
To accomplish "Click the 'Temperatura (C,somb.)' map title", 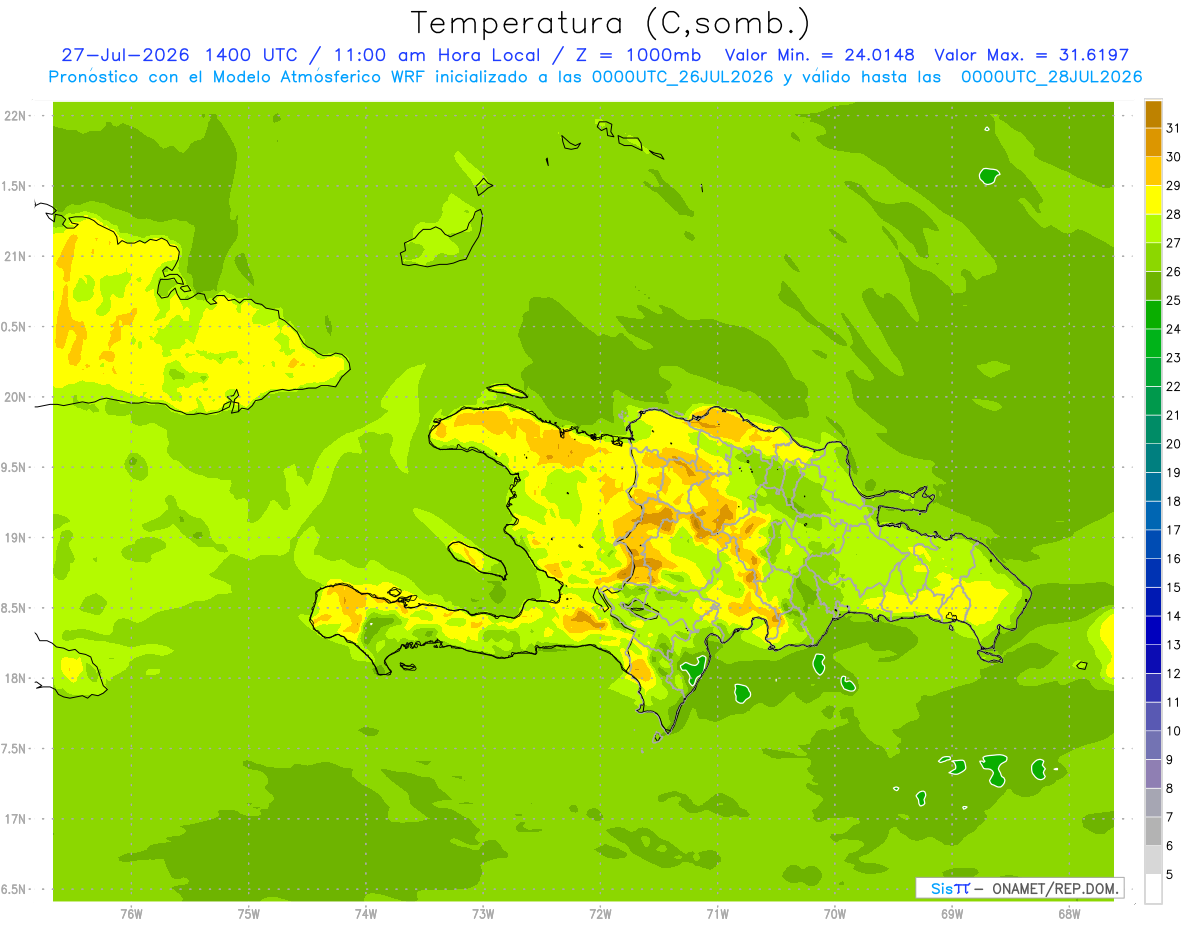I will tap(611, 23).
